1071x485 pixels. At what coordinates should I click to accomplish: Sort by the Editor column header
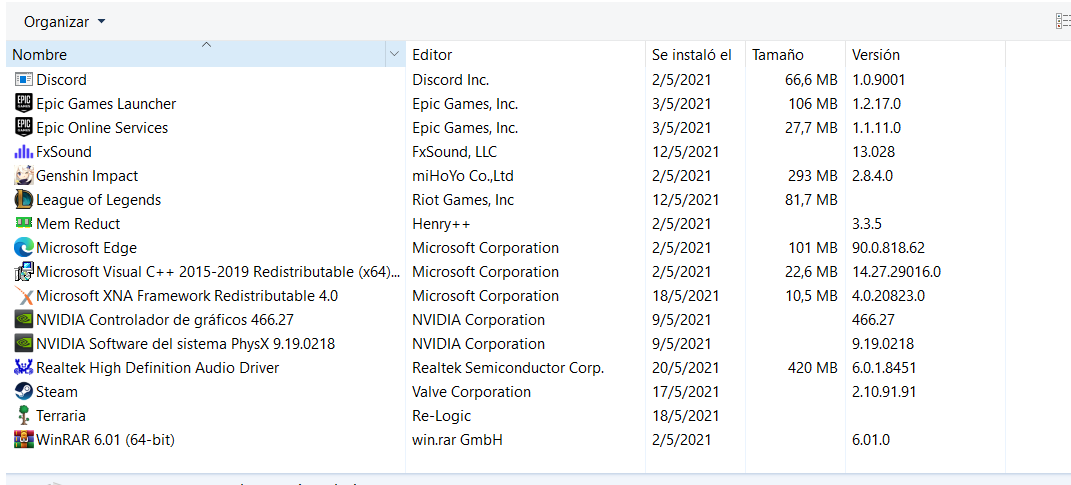point(432,55)
